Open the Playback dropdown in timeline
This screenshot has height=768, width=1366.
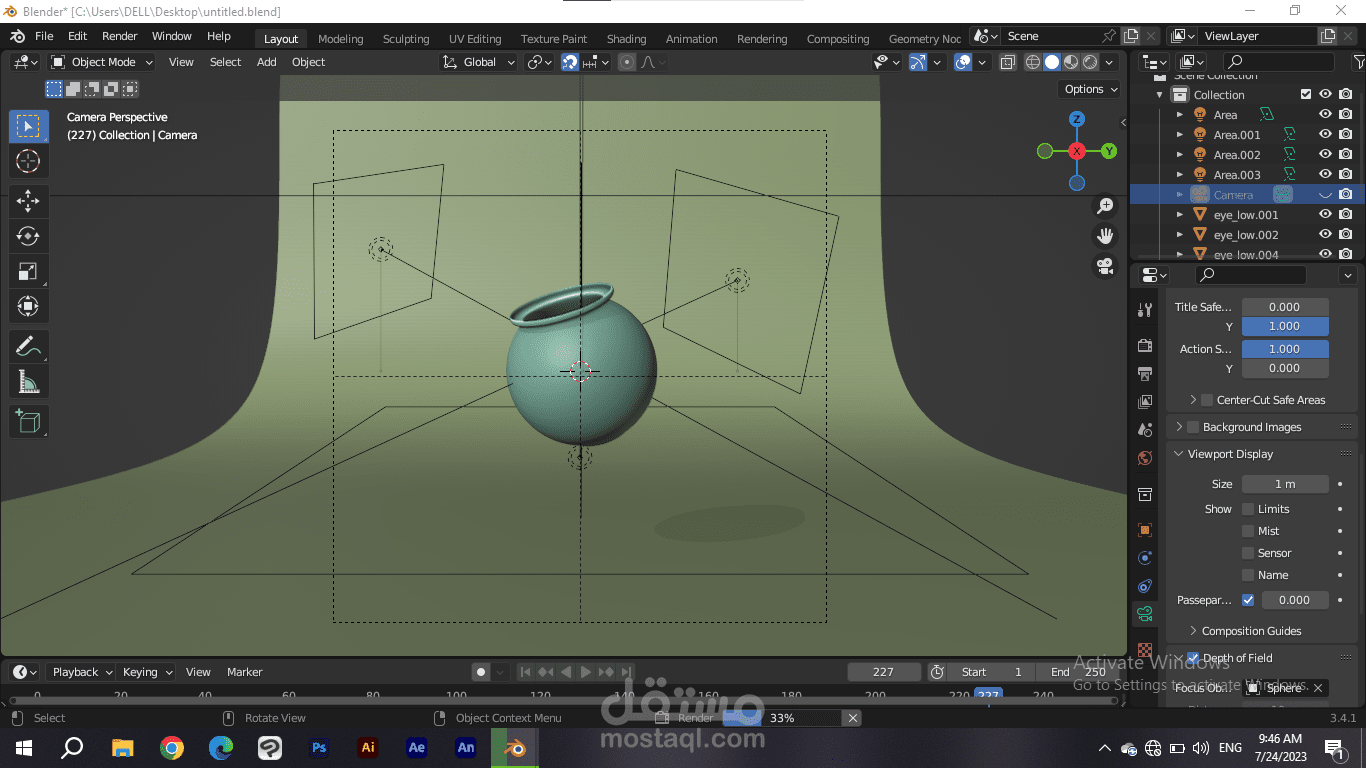[82, 672]
